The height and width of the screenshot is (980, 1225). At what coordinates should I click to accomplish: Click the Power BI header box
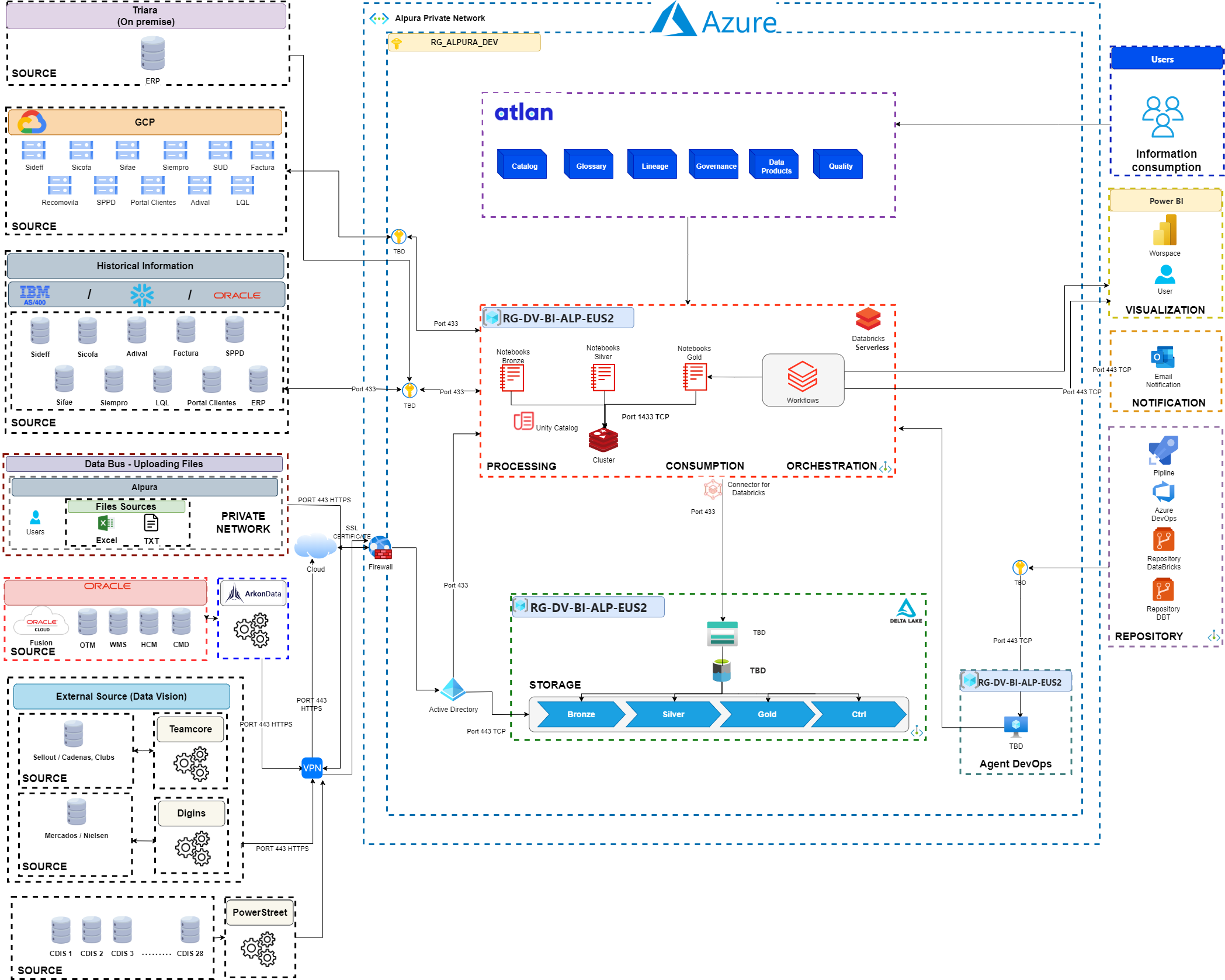[1165, 200]
